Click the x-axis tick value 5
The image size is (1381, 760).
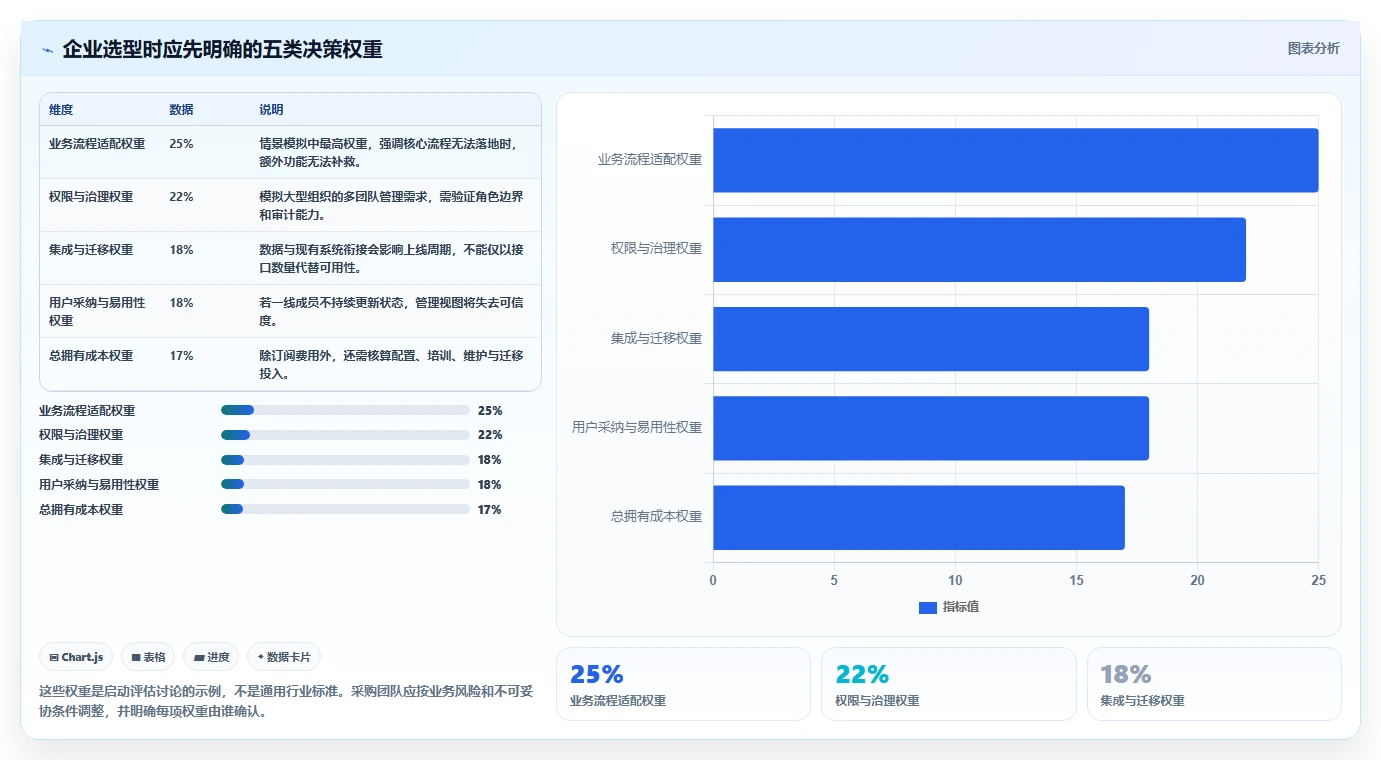point(834,581)
